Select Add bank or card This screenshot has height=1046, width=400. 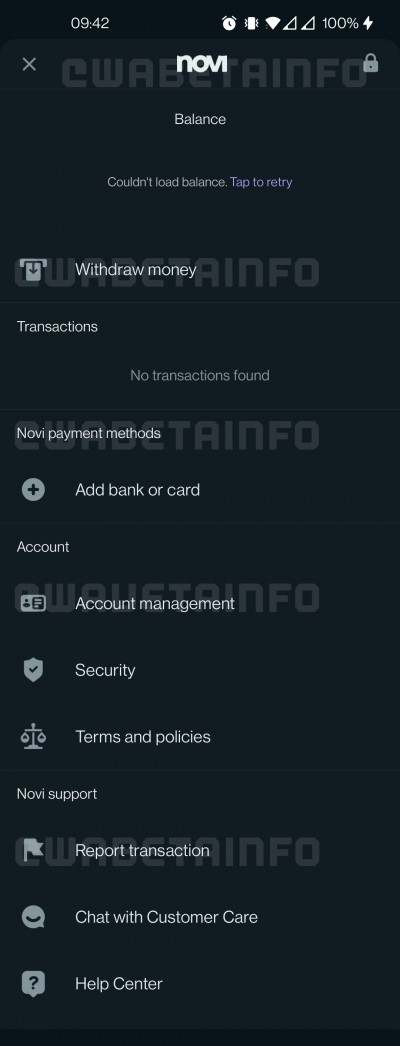[200, 490]
